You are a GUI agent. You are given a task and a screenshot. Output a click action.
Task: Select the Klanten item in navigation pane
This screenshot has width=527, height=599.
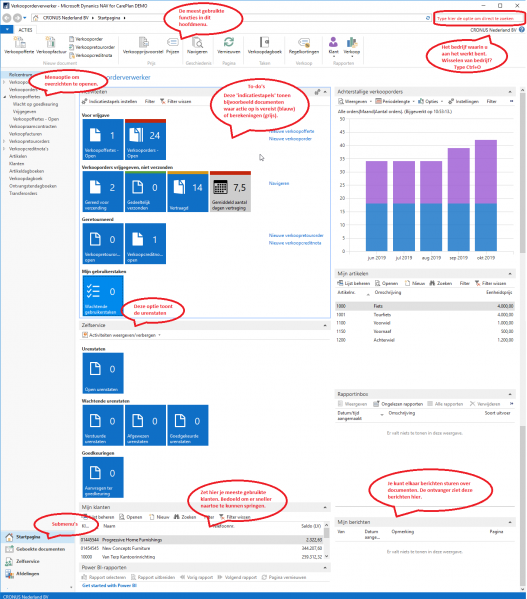[x=16, y=164]
